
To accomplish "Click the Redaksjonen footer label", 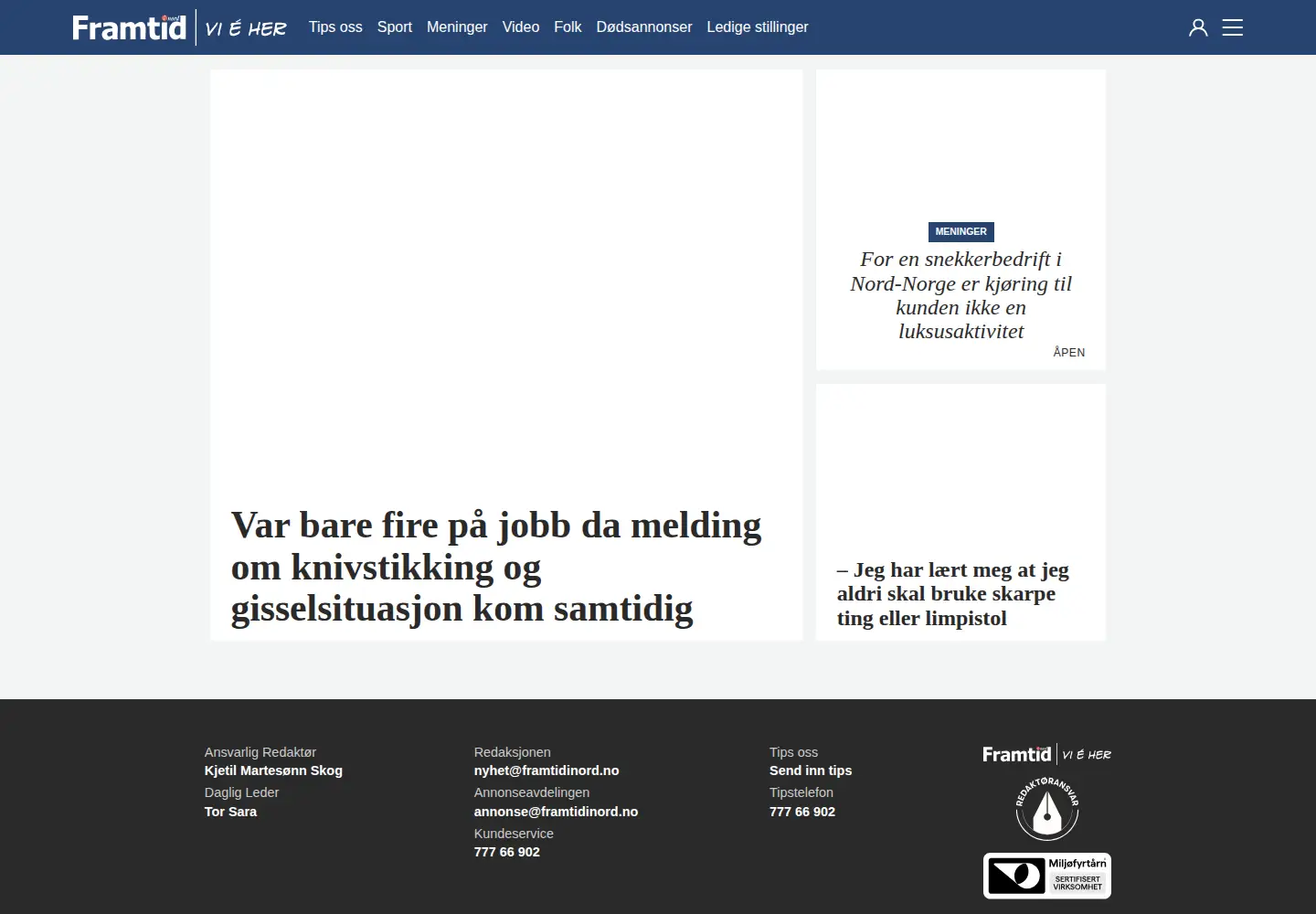I will [x=513, y=752].
